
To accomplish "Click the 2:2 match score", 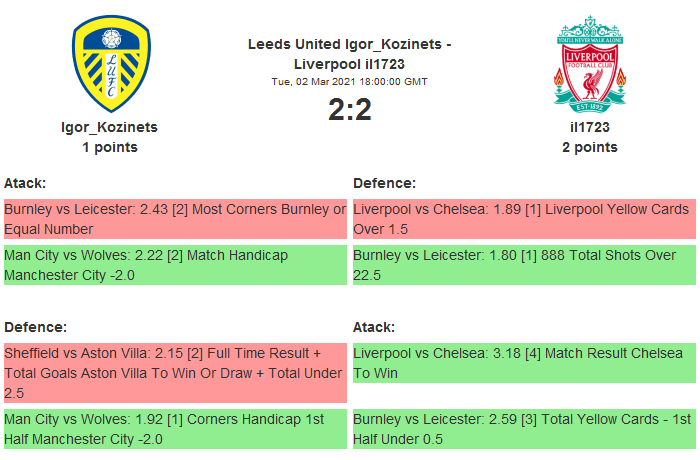I will (x=350, y=110).
